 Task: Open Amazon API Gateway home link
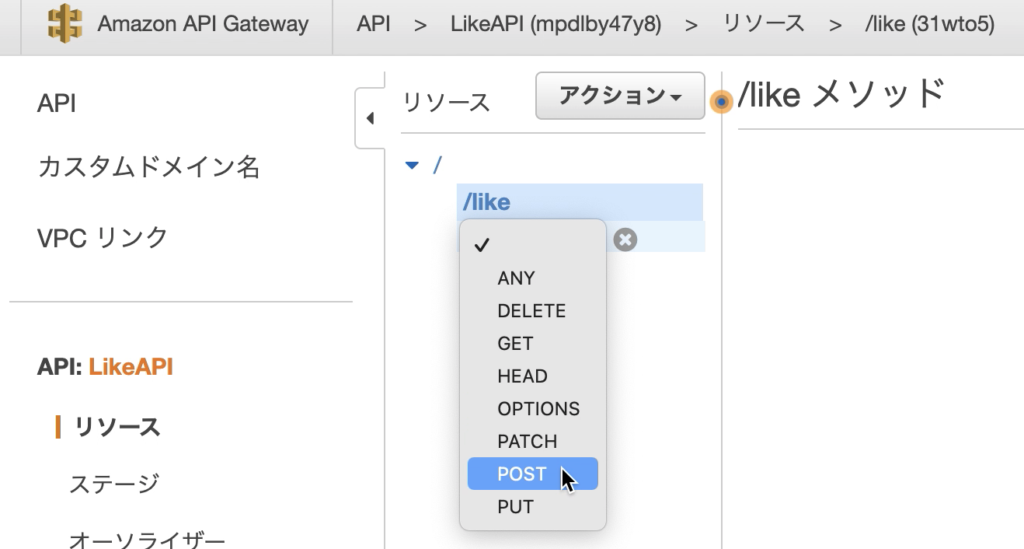(202, 24)
